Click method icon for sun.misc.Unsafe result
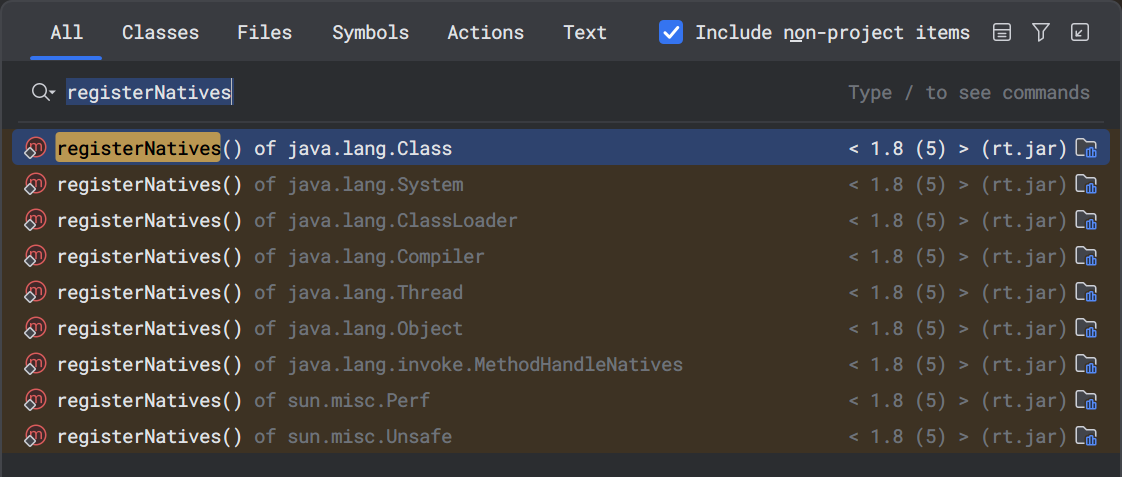This screenshot has height=477, width=1122. point(34,436)
